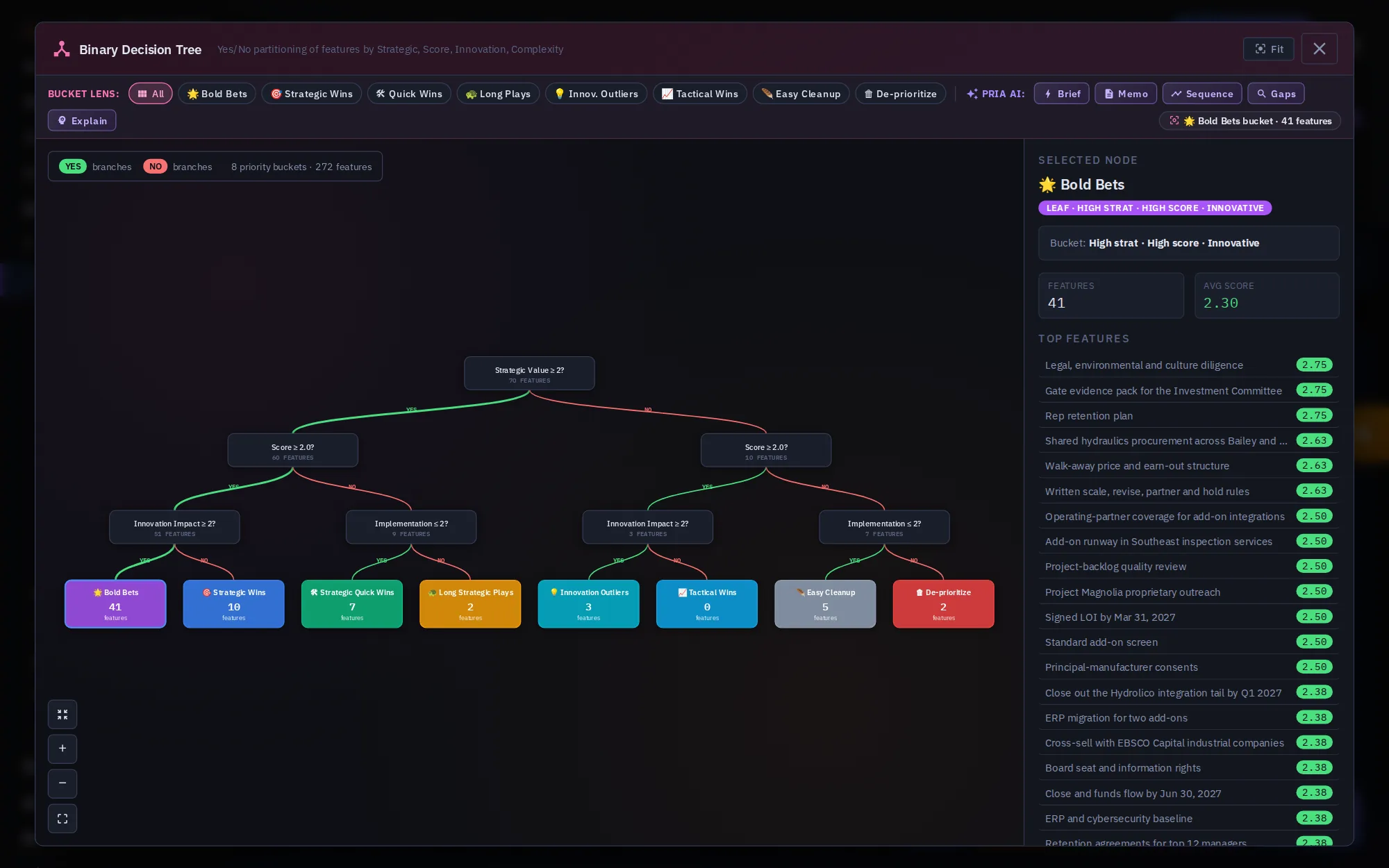Toggle the All bucket lens
Viewport: 1389px width, 868px height.
click(151, 94)
